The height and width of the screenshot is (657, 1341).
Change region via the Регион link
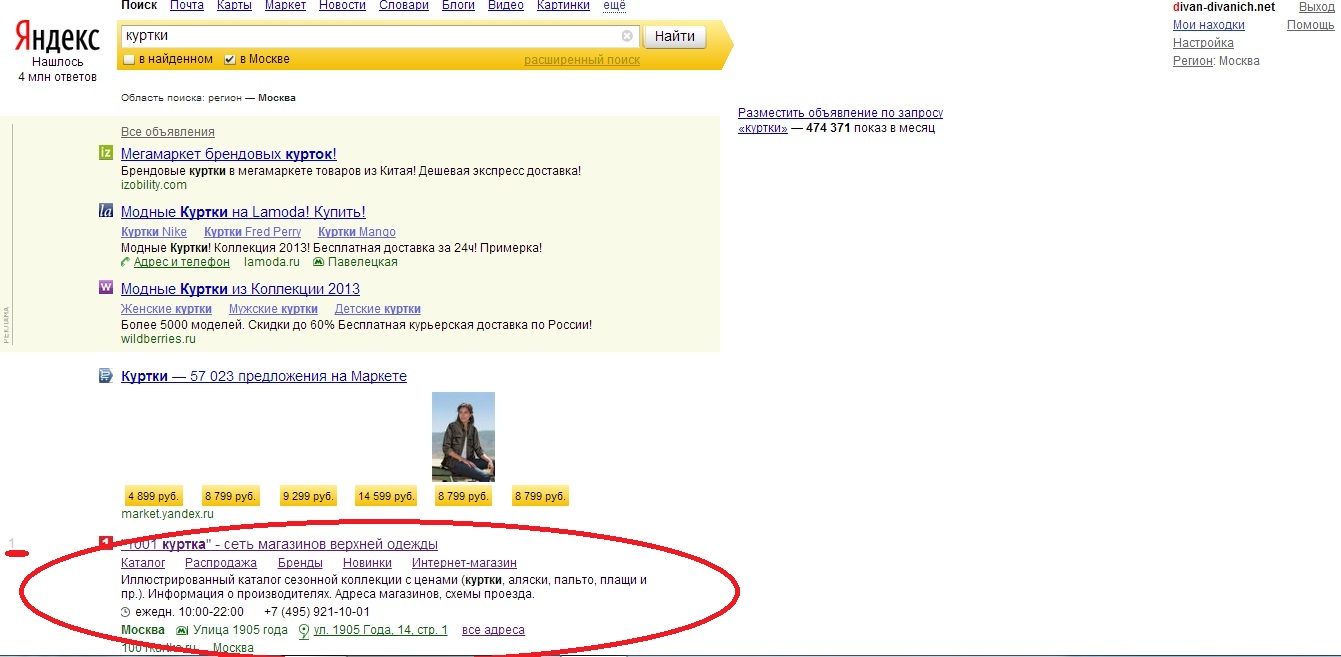(x=1192, y=61)
